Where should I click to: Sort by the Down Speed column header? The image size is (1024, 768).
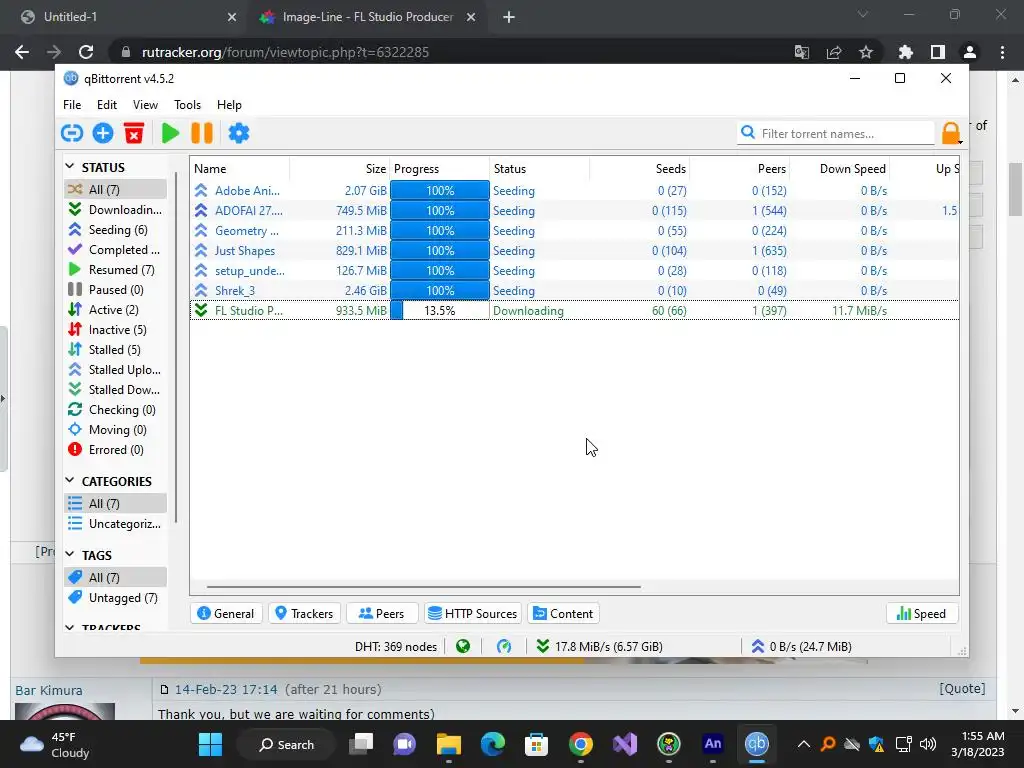[x=840, y=168]
